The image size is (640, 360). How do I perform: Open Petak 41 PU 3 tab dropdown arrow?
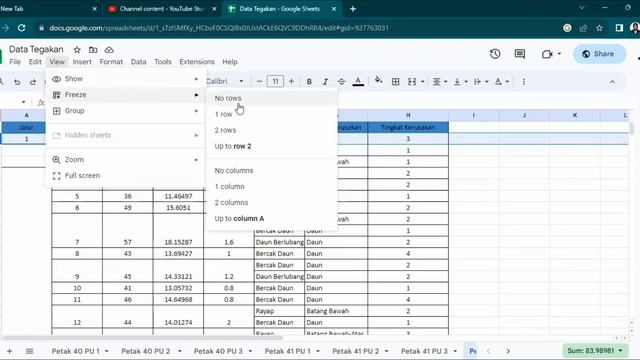pos(456,351)
